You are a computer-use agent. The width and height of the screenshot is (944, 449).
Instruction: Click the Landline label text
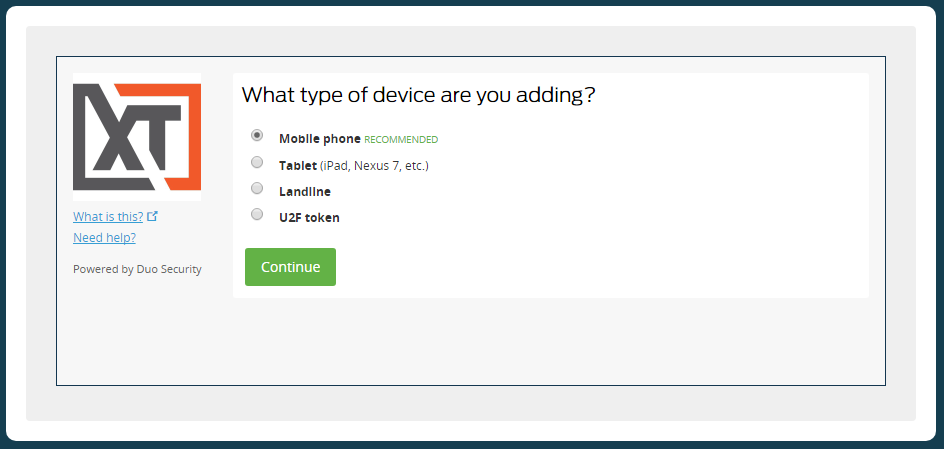point(305,191)
